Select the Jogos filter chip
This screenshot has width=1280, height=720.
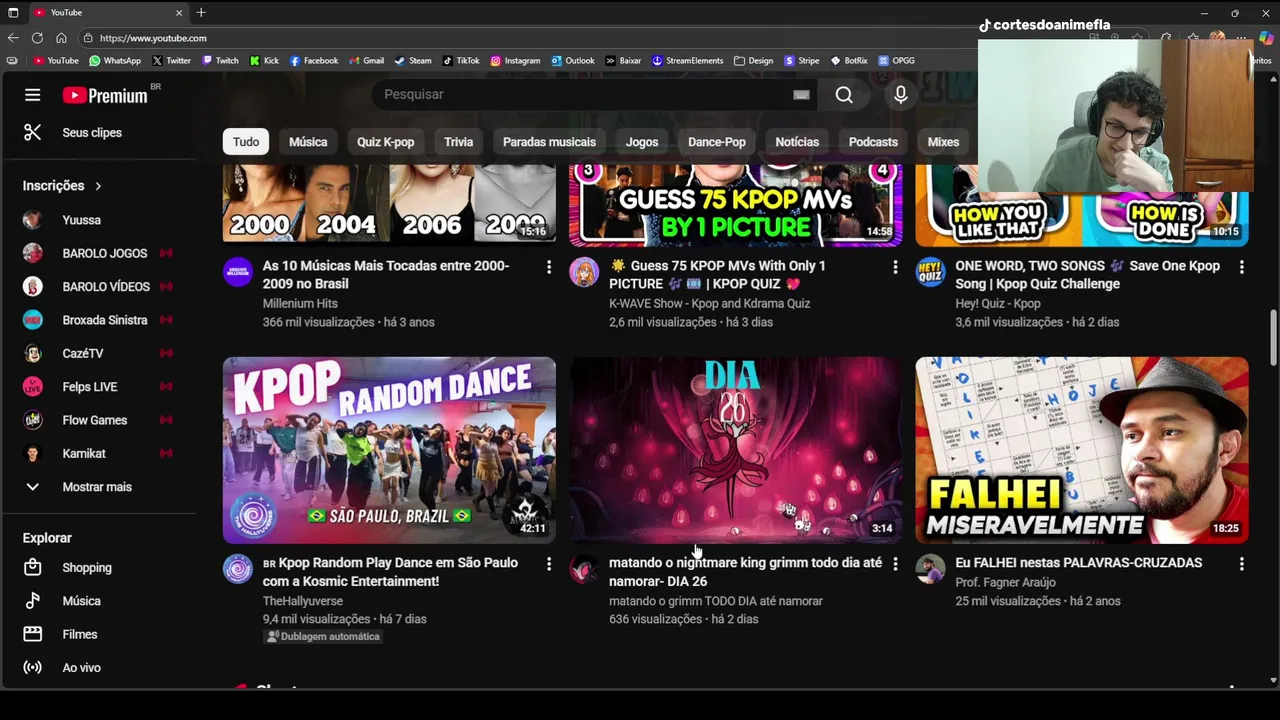pos(642,142)
